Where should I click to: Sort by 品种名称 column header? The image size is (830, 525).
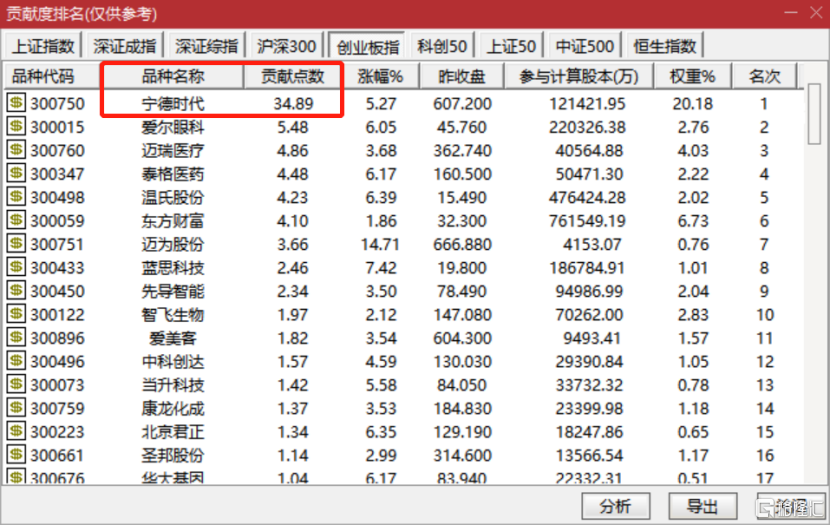point(173,76)
